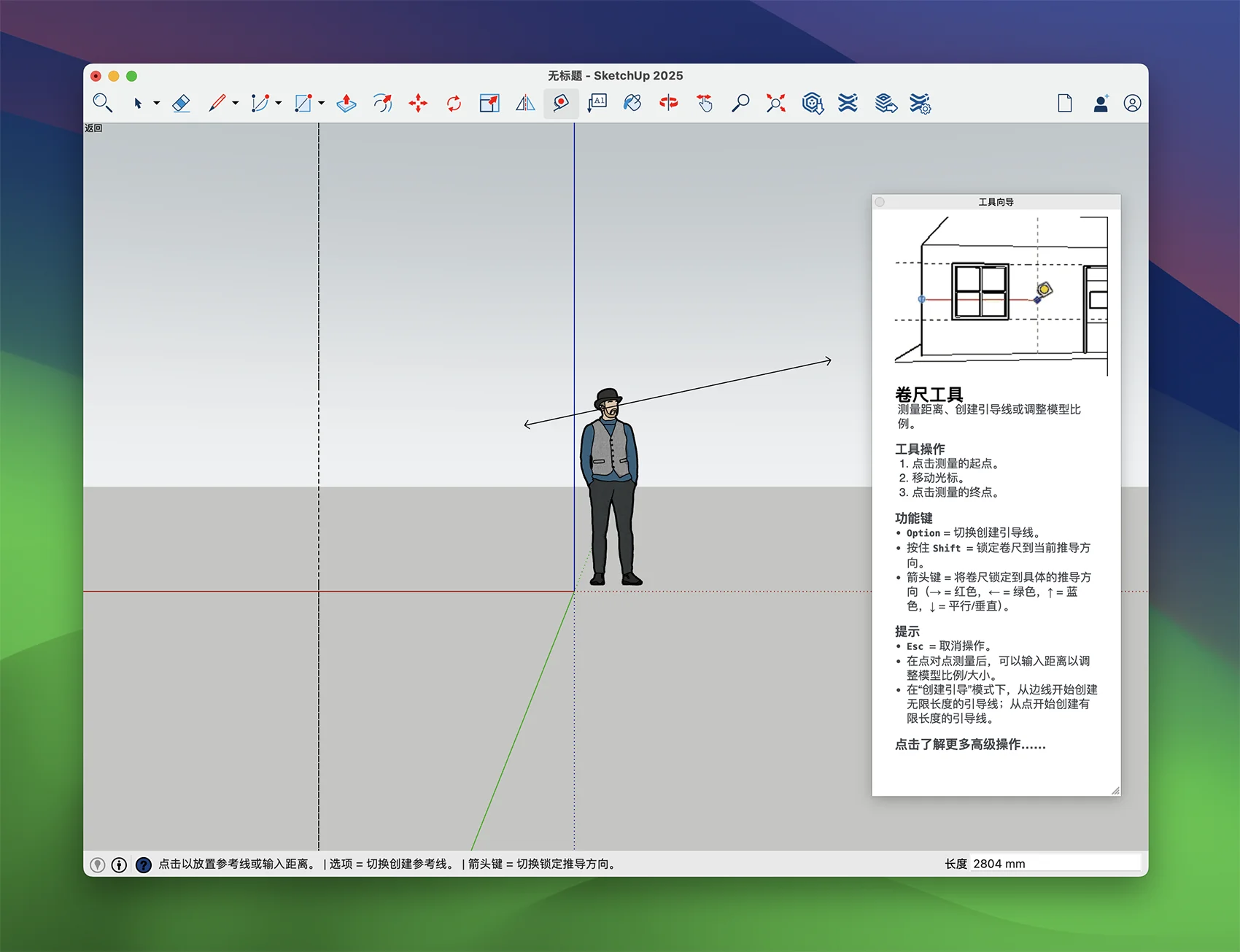This screenshot has width=1240, height=952.
Task: Select the Arc tool
Action: tap(260, 103)
